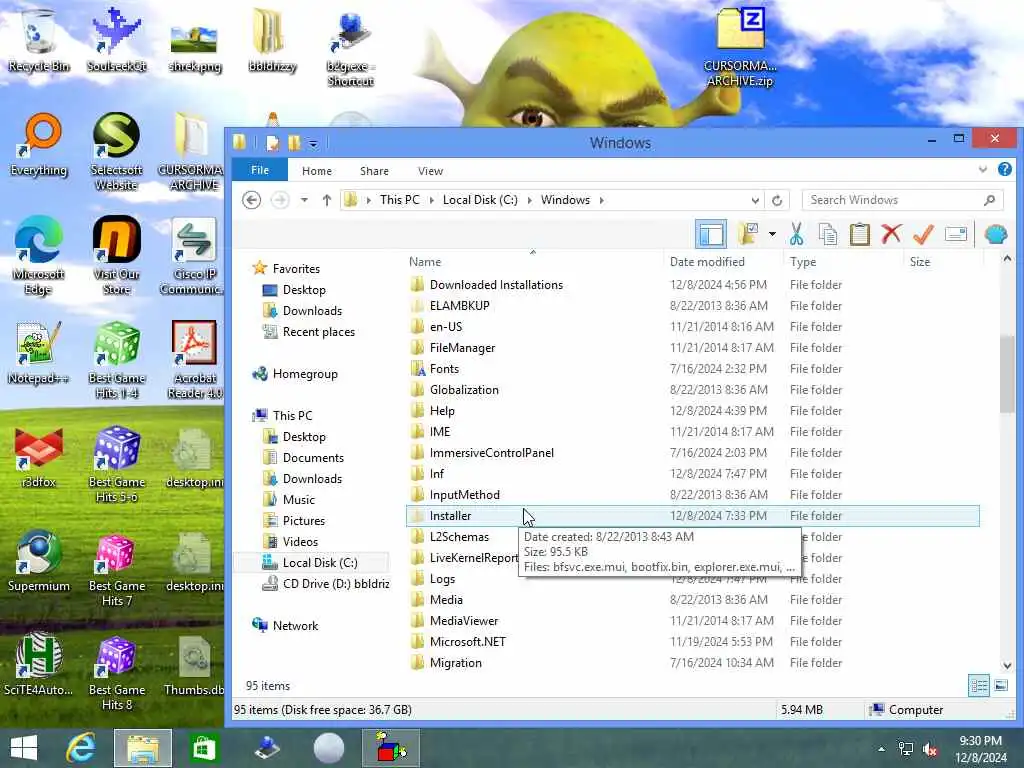Viewport: 1024px width, 768px height.
Task: Switch to Details view icon
Action: 978,686
